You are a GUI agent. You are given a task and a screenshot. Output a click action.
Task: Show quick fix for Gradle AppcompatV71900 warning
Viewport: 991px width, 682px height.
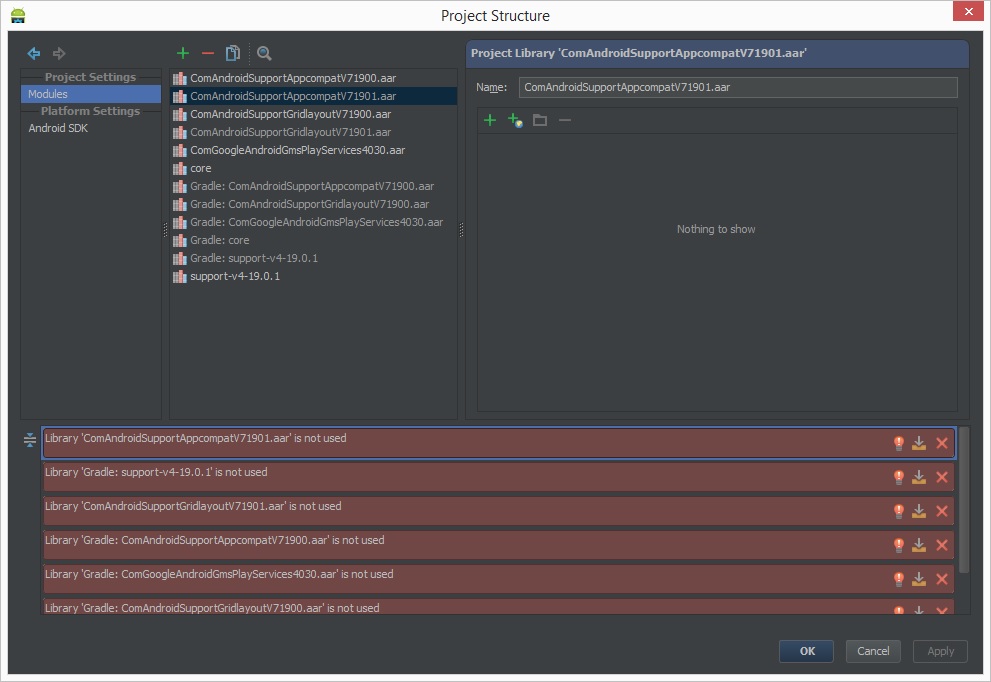pyautogui.click(x=899, y=545)
